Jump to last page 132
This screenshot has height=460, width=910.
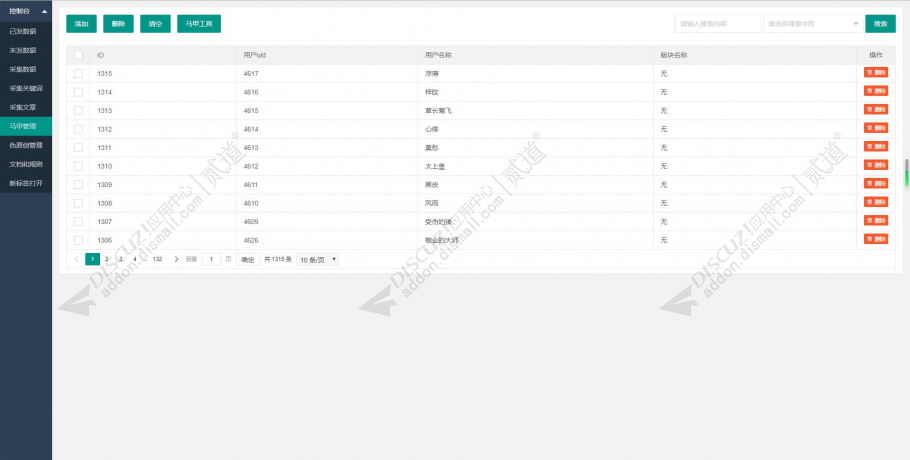point(157,259)
